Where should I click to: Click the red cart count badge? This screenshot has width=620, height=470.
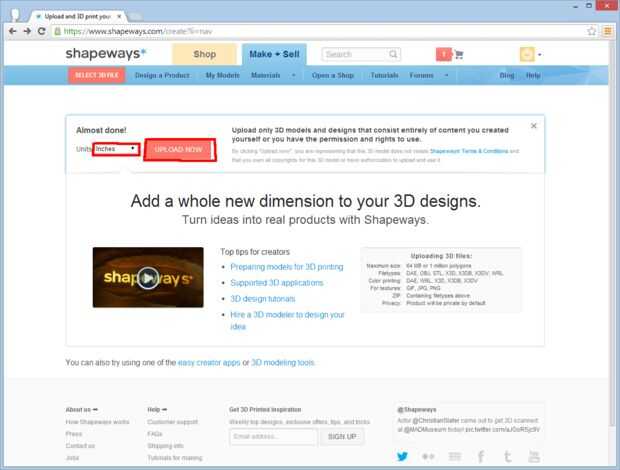tap(444, 54)
